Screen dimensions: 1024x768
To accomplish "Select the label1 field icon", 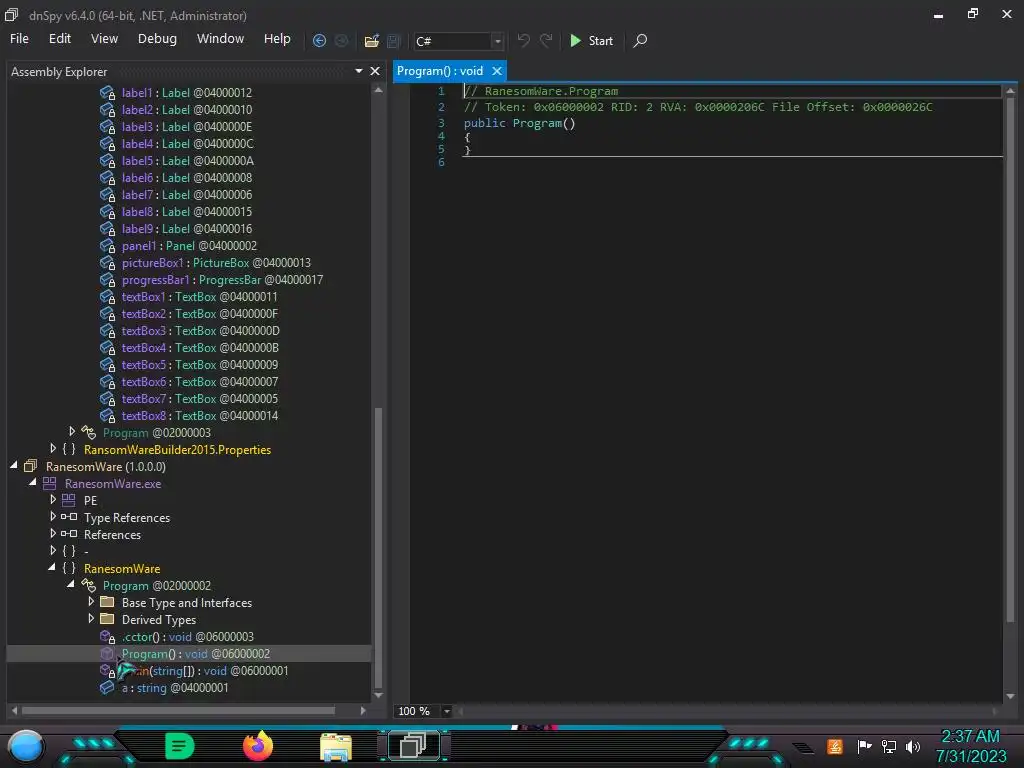I will click(x=107, y=93).
